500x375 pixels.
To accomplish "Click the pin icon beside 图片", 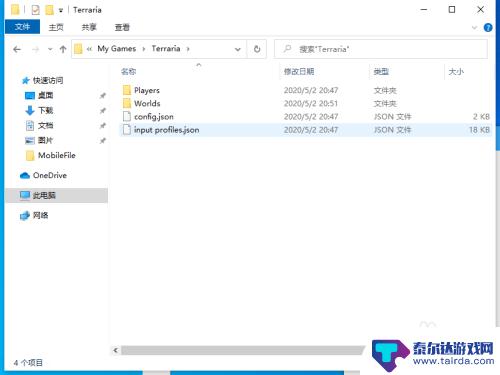I will click(x=103, y=141).
